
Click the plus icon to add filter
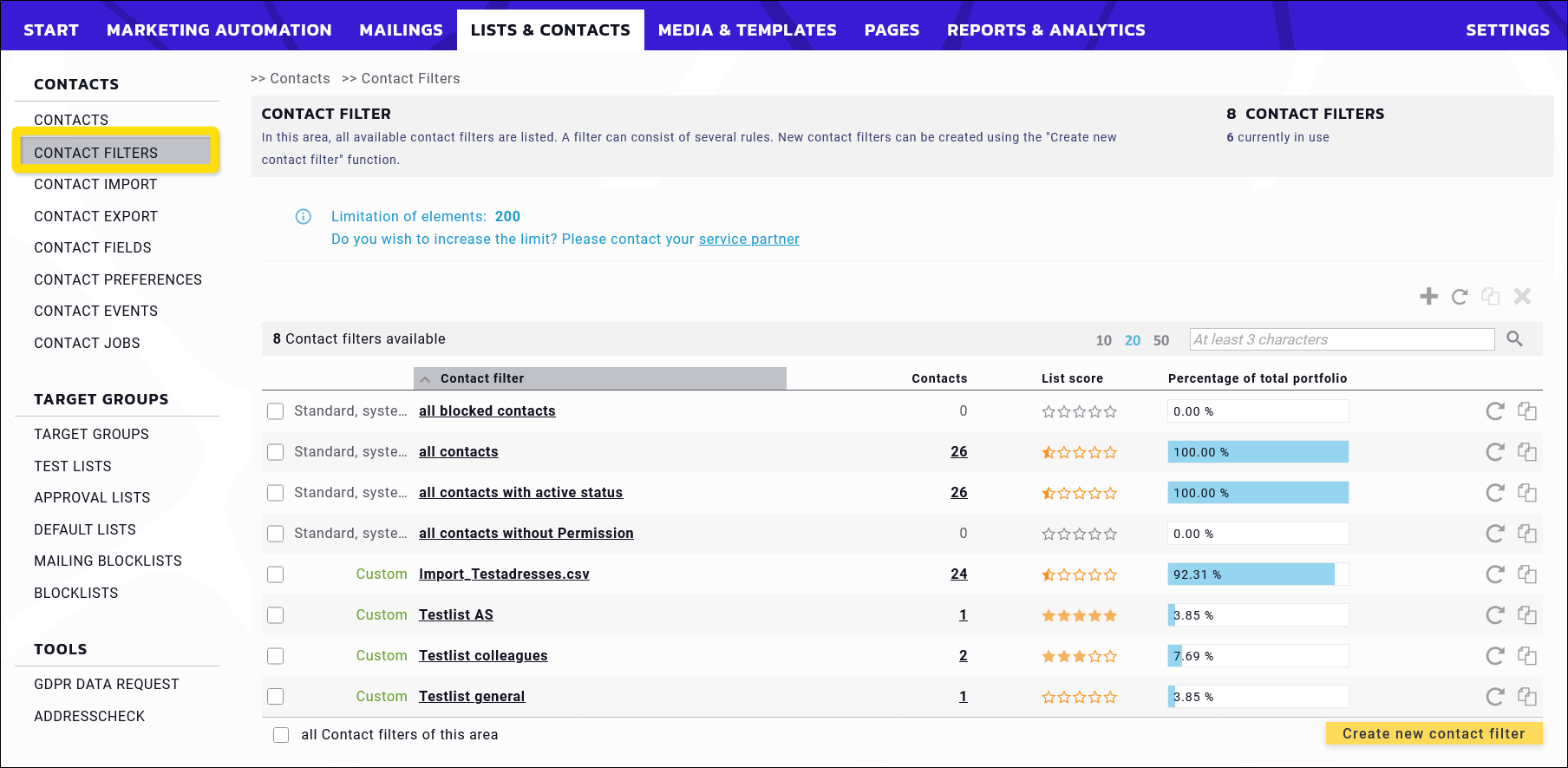[x=1428, y=297]
